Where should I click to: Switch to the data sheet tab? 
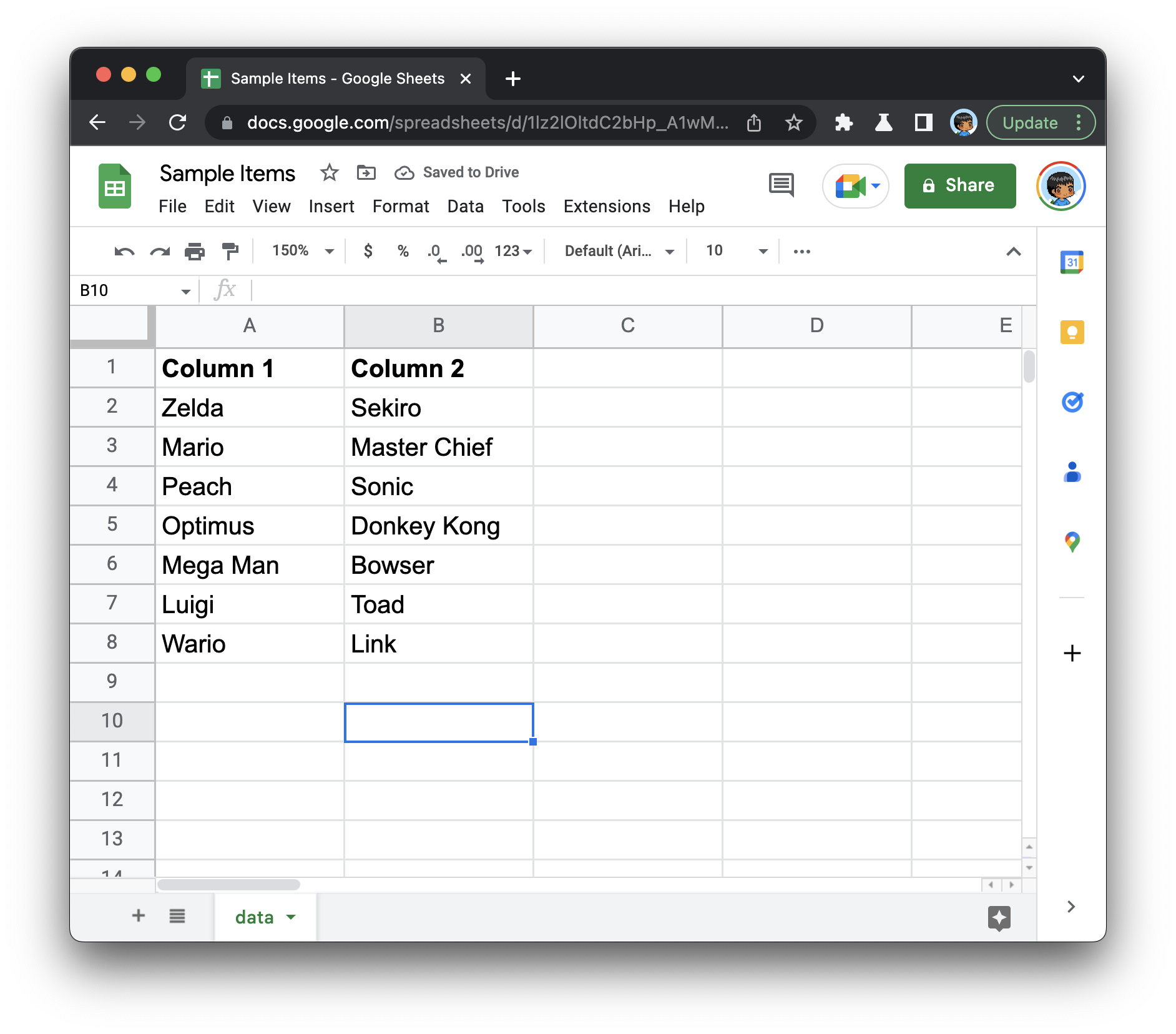(255, 917)
